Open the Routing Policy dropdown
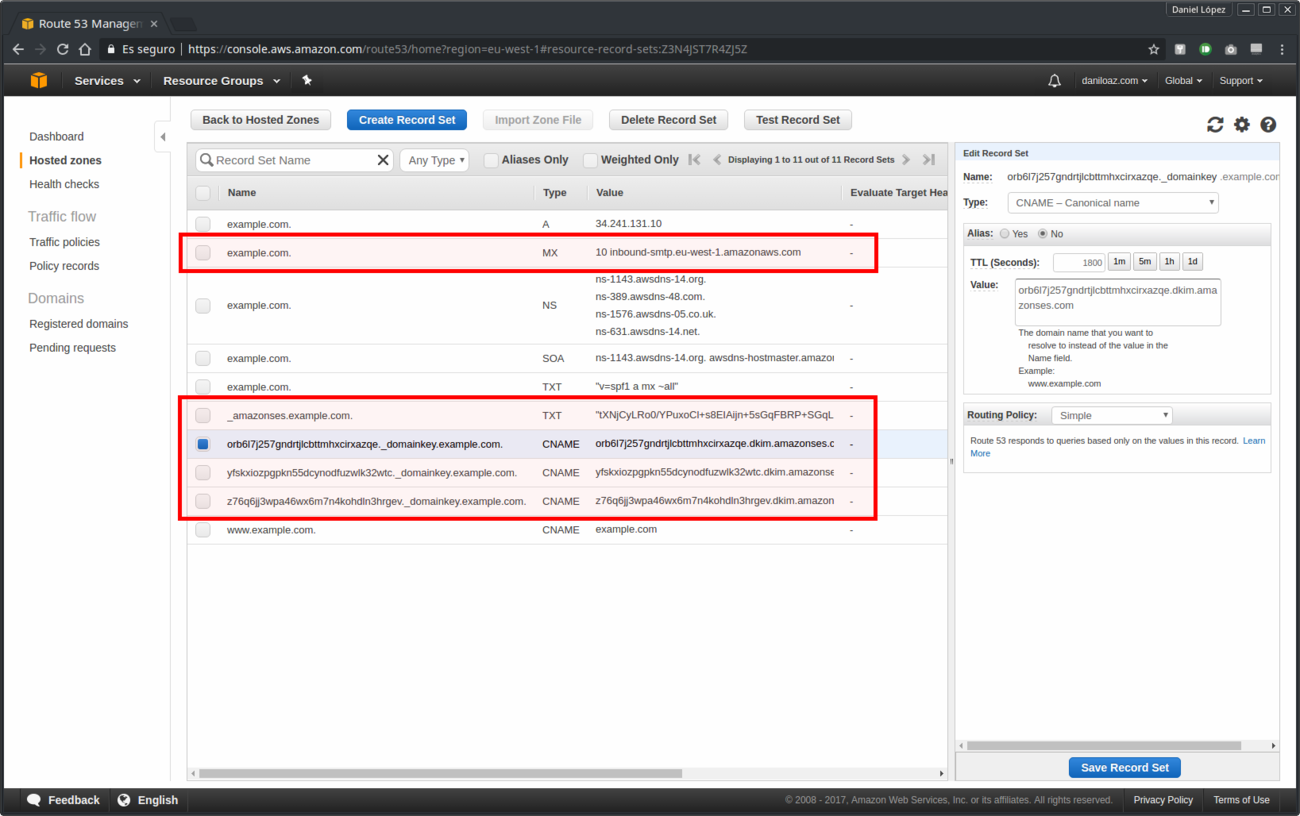1300x816 pixels. [x=1110, y=415]
